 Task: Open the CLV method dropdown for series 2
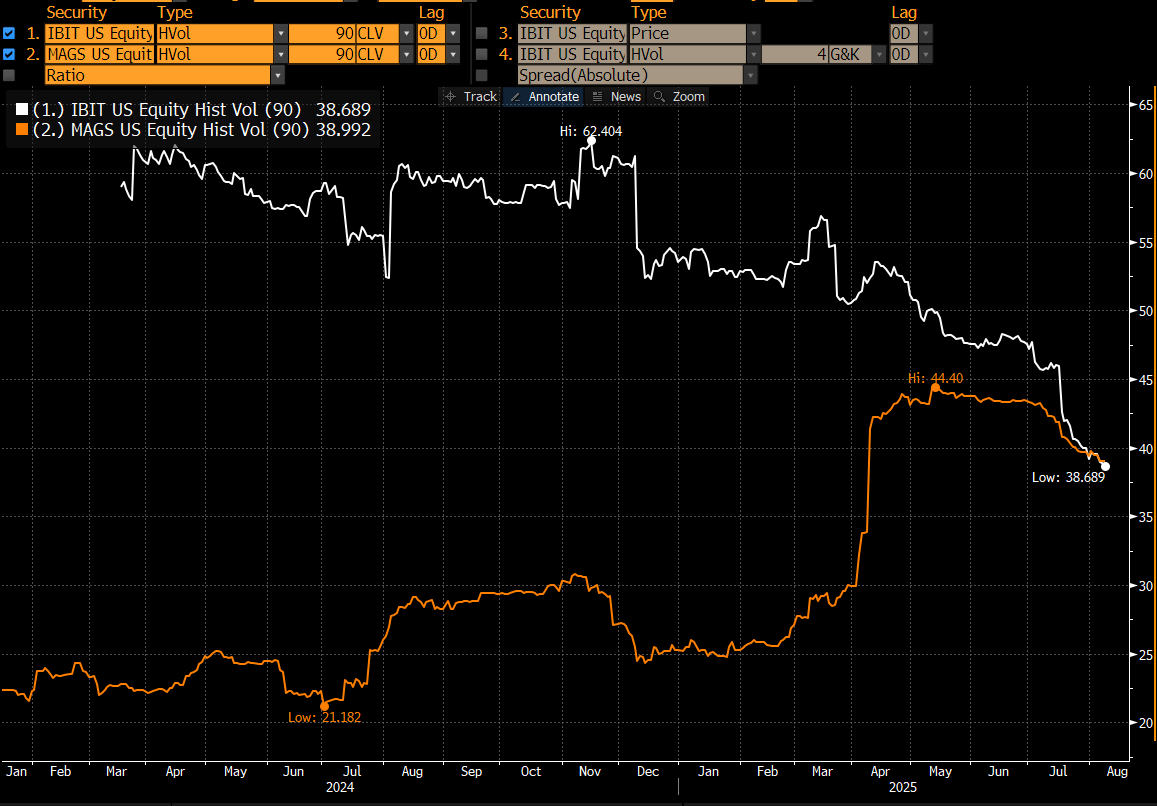click(x=407, y=54)
